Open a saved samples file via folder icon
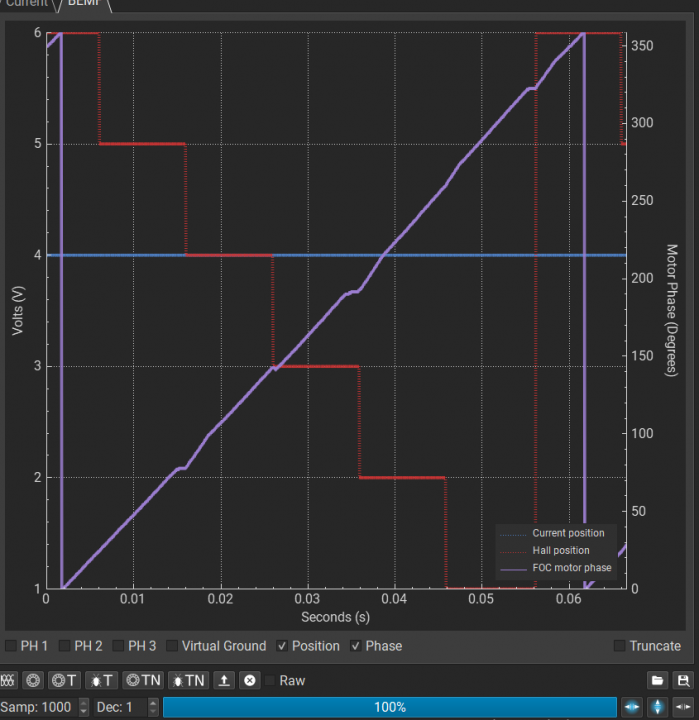Screen dimensions: 699x720 [658, 680]
